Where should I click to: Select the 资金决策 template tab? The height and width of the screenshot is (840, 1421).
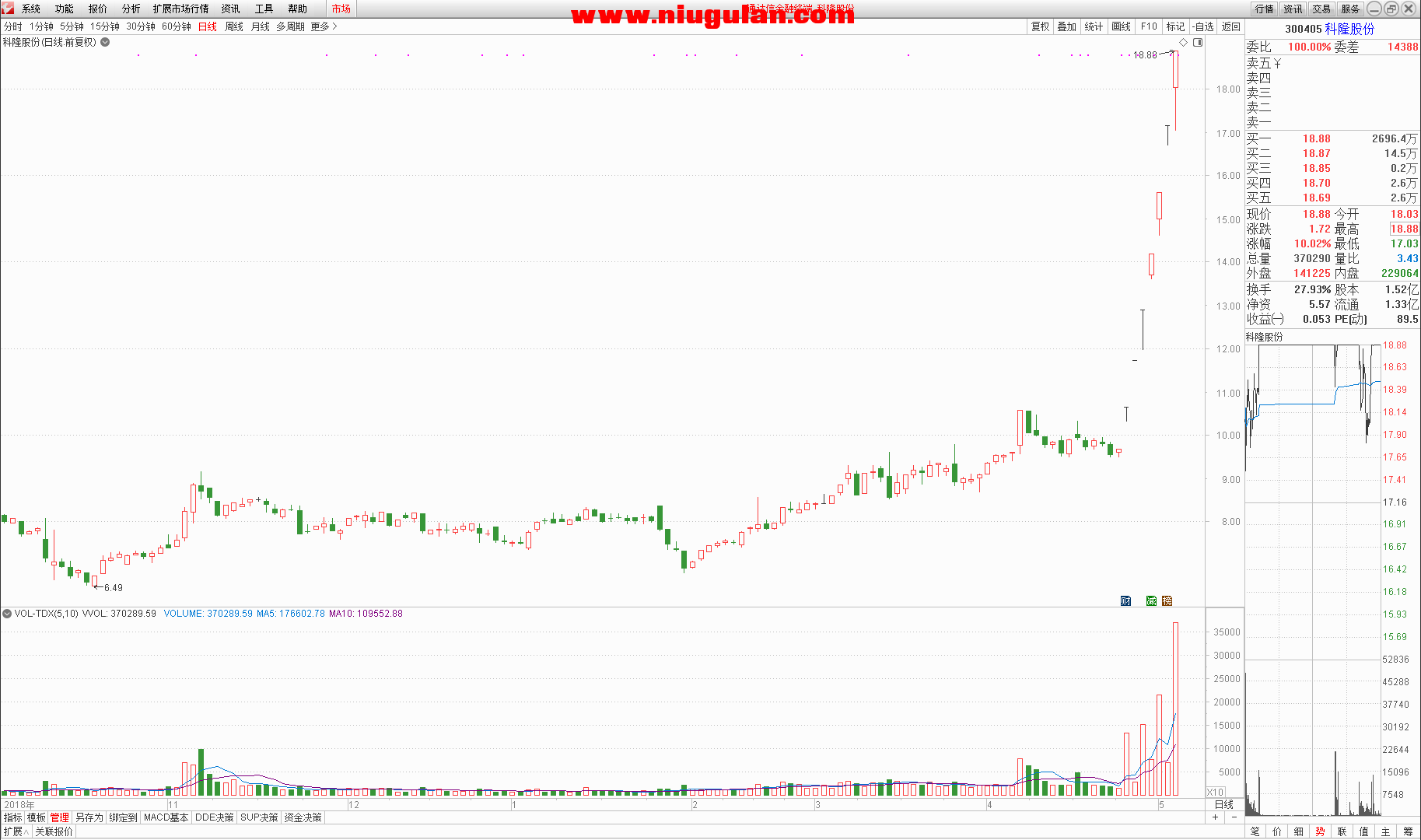coord(303,817)
